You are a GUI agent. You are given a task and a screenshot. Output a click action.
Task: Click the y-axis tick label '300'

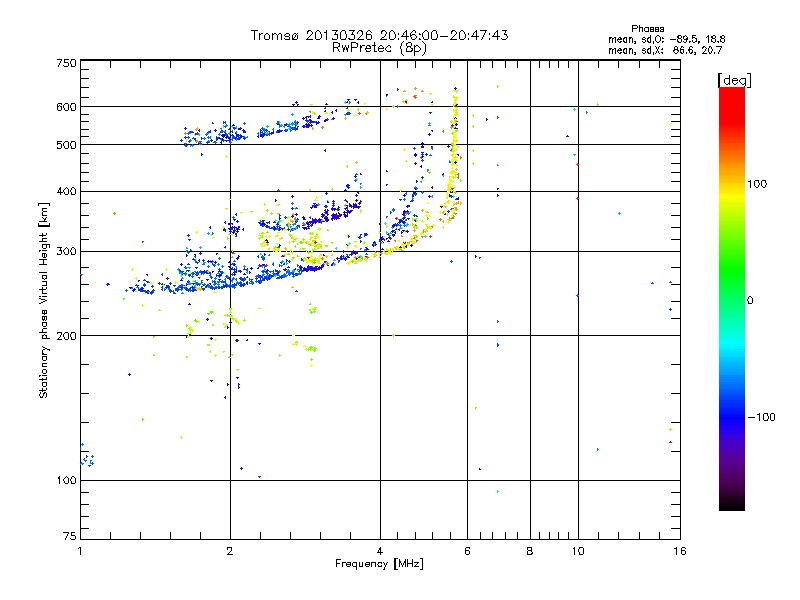pyautogui.click(x=66, y=252)
